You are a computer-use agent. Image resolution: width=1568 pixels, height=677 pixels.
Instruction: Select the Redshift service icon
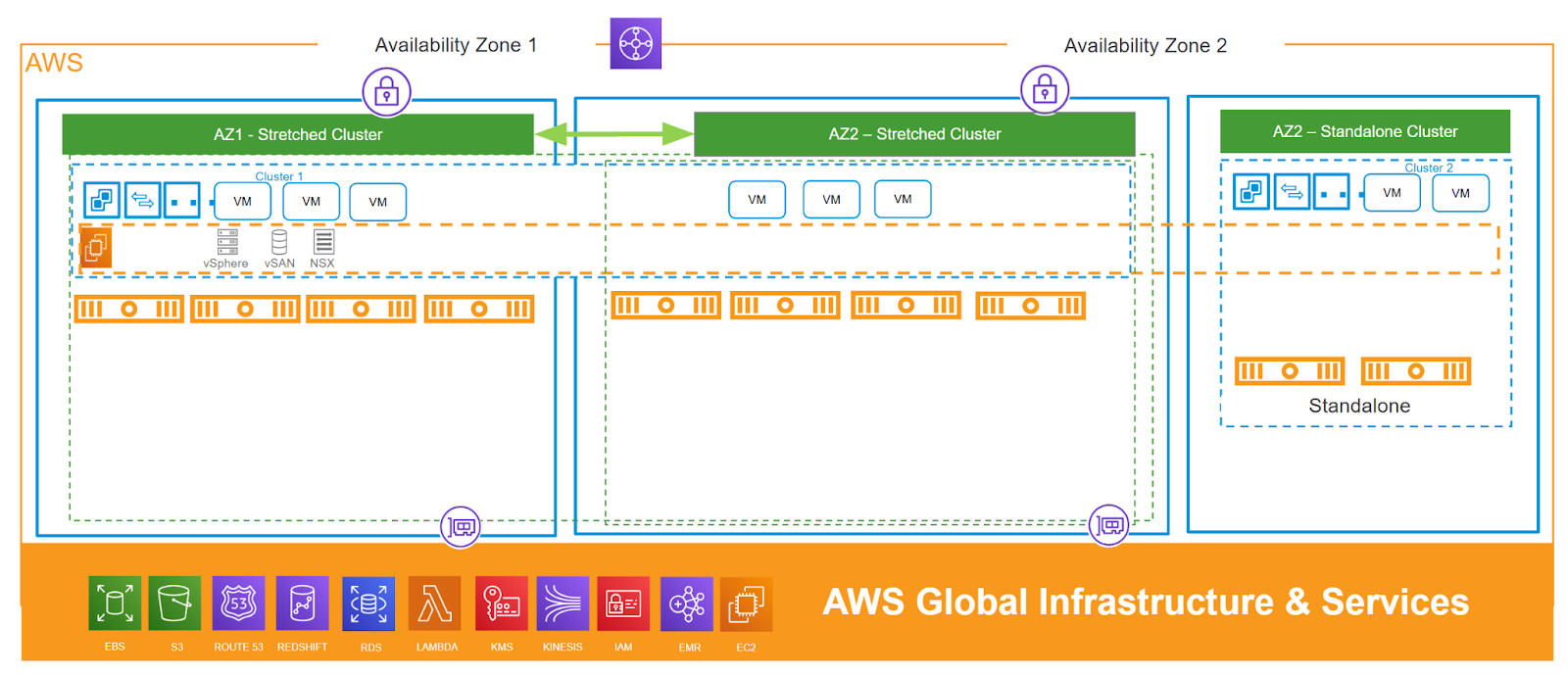click(x=302, y=604)
